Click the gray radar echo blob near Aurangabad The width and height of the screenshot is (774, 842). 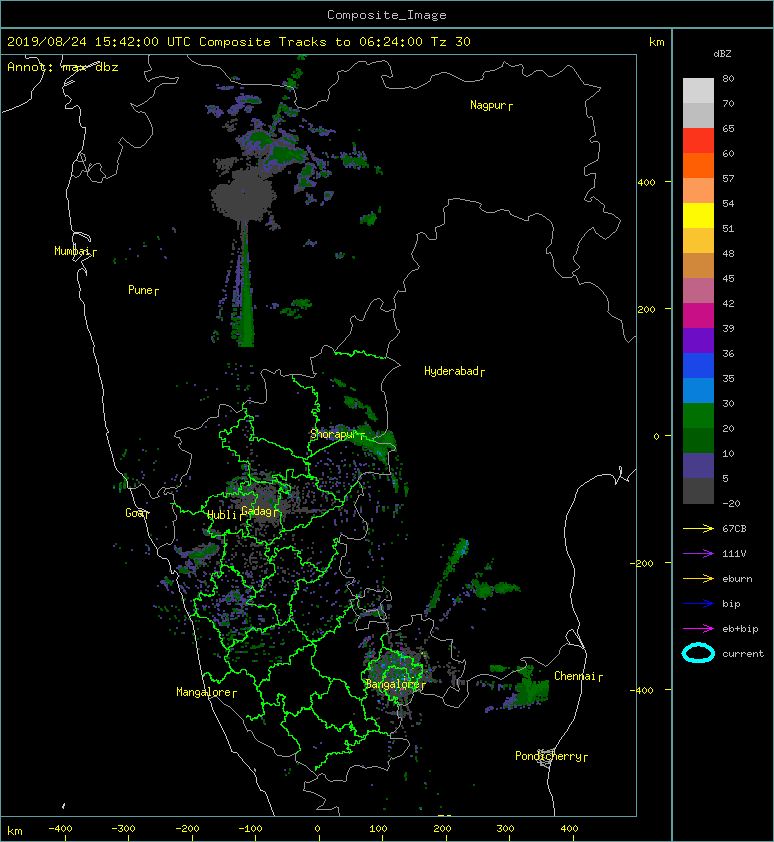pyautogui.click(x=243, y=195)
